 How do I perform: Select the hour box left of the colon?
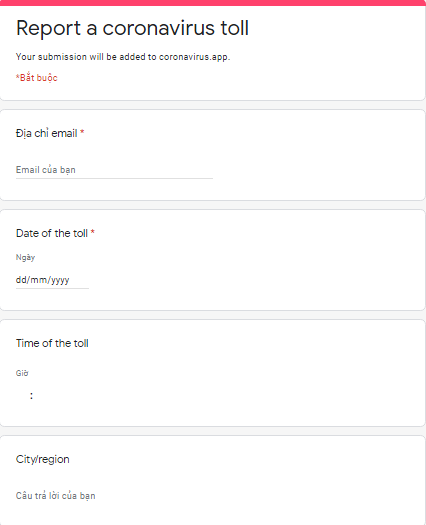(x=22, y=396)
